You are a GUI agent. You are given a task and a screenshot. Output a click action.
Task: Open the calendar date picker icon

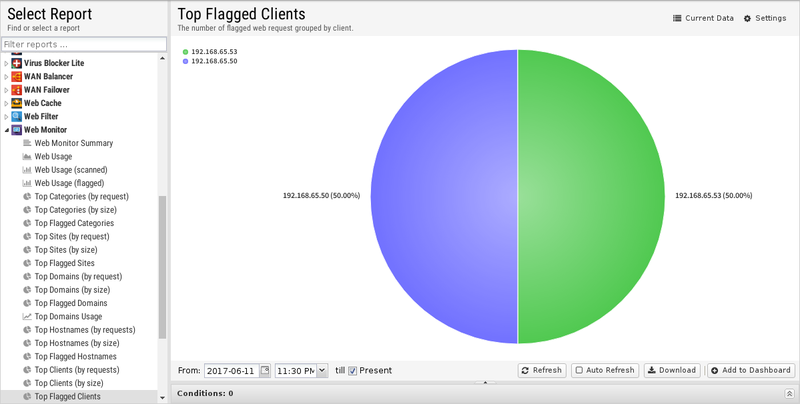pos(265,370)
